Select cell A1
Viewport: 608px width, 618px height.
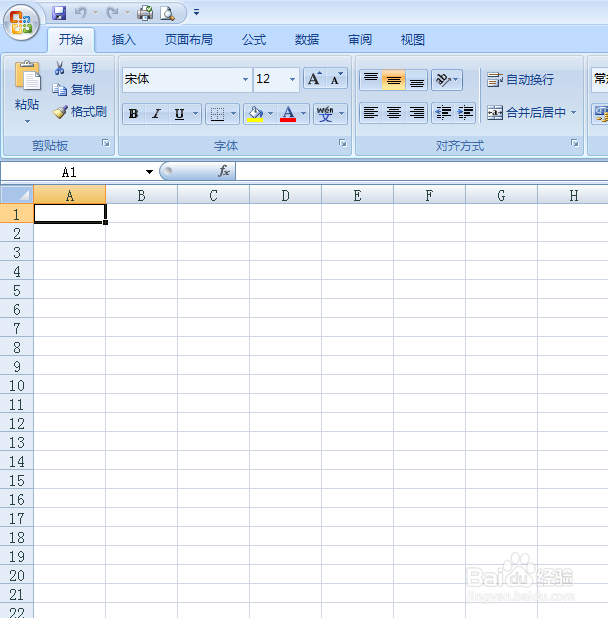click(x=70, y=214)
